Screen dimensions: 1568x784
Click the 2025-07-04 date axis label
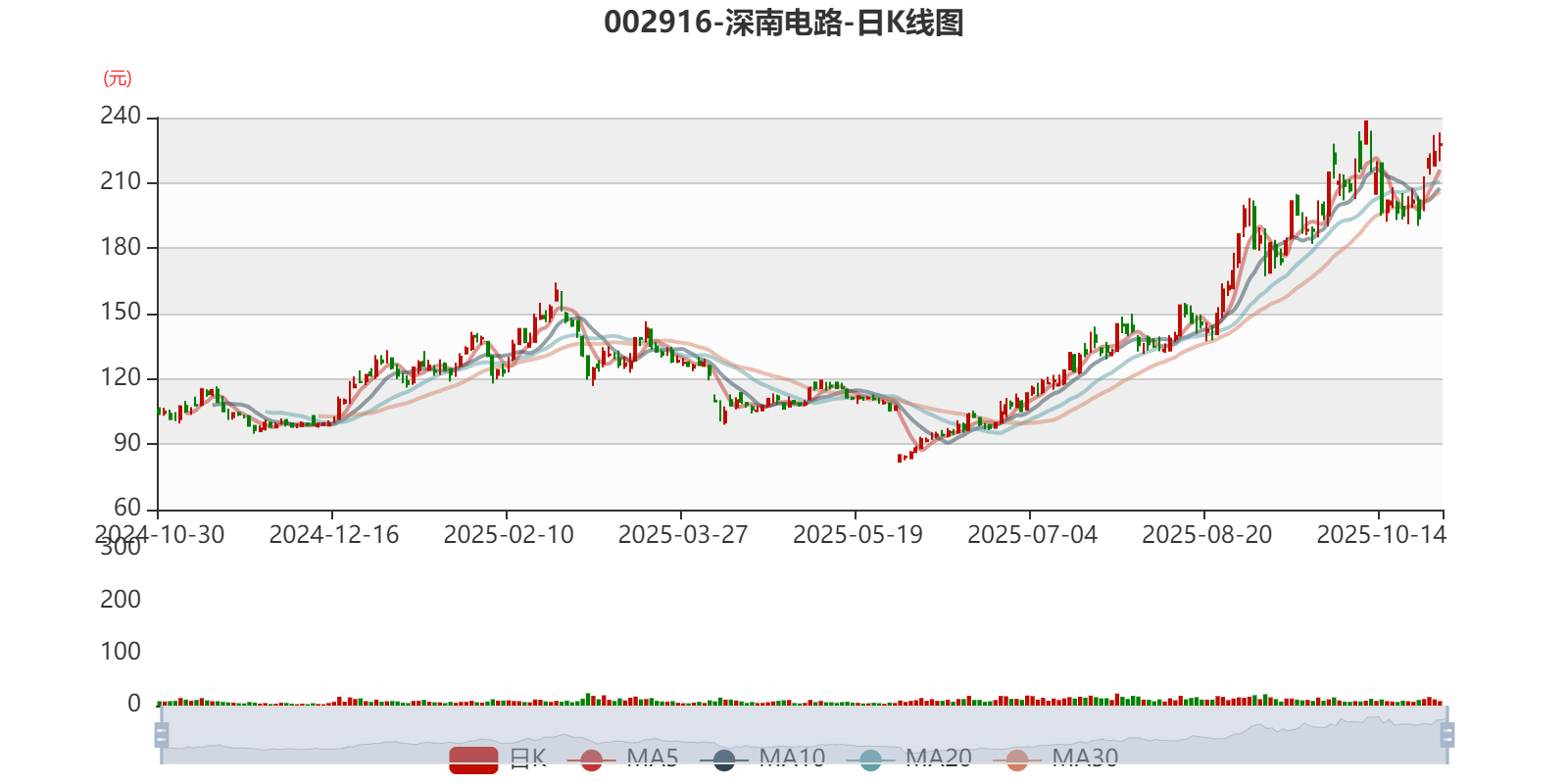click(1032, 534)
